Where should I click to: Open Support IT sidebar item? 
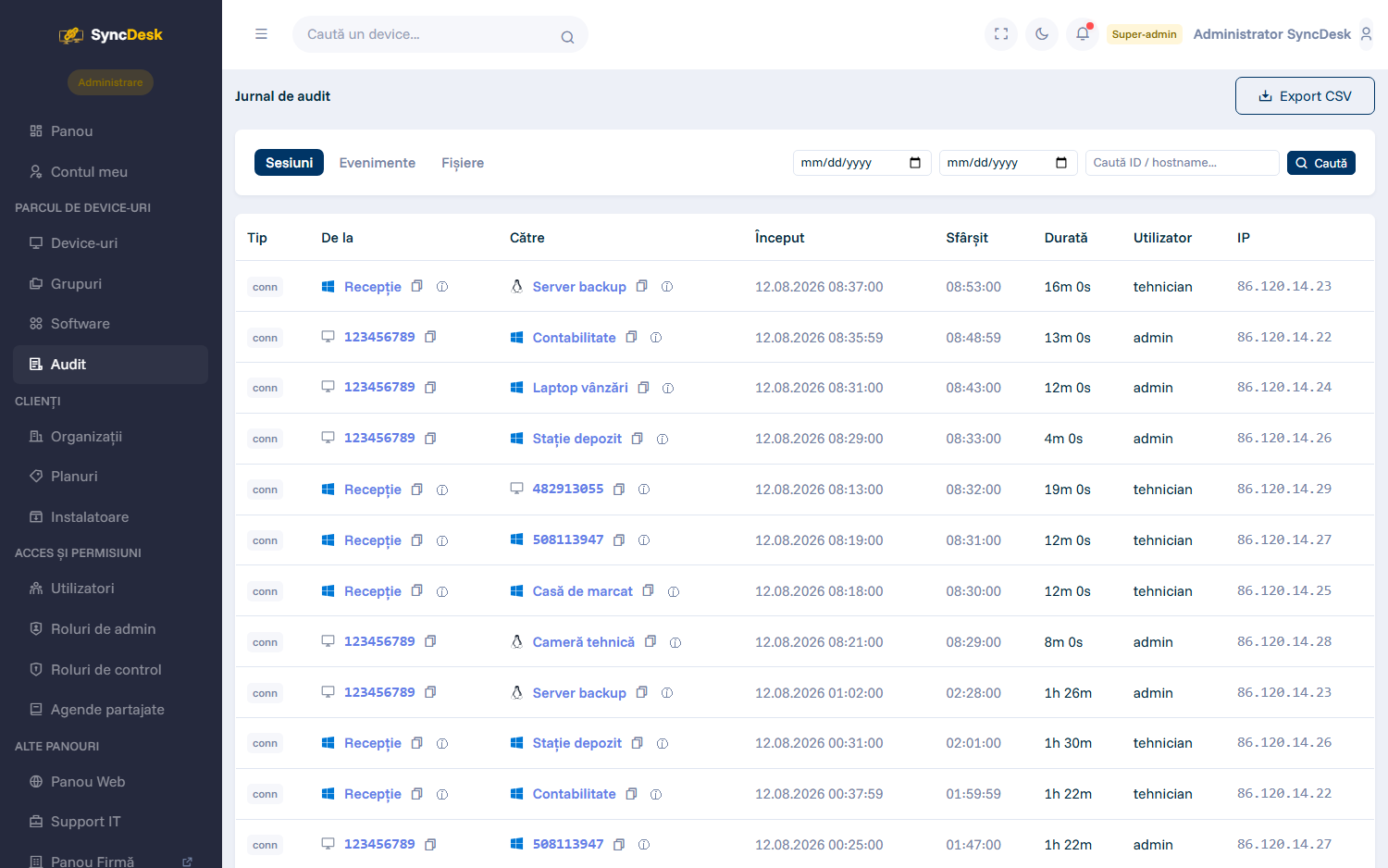click(111, 822)
